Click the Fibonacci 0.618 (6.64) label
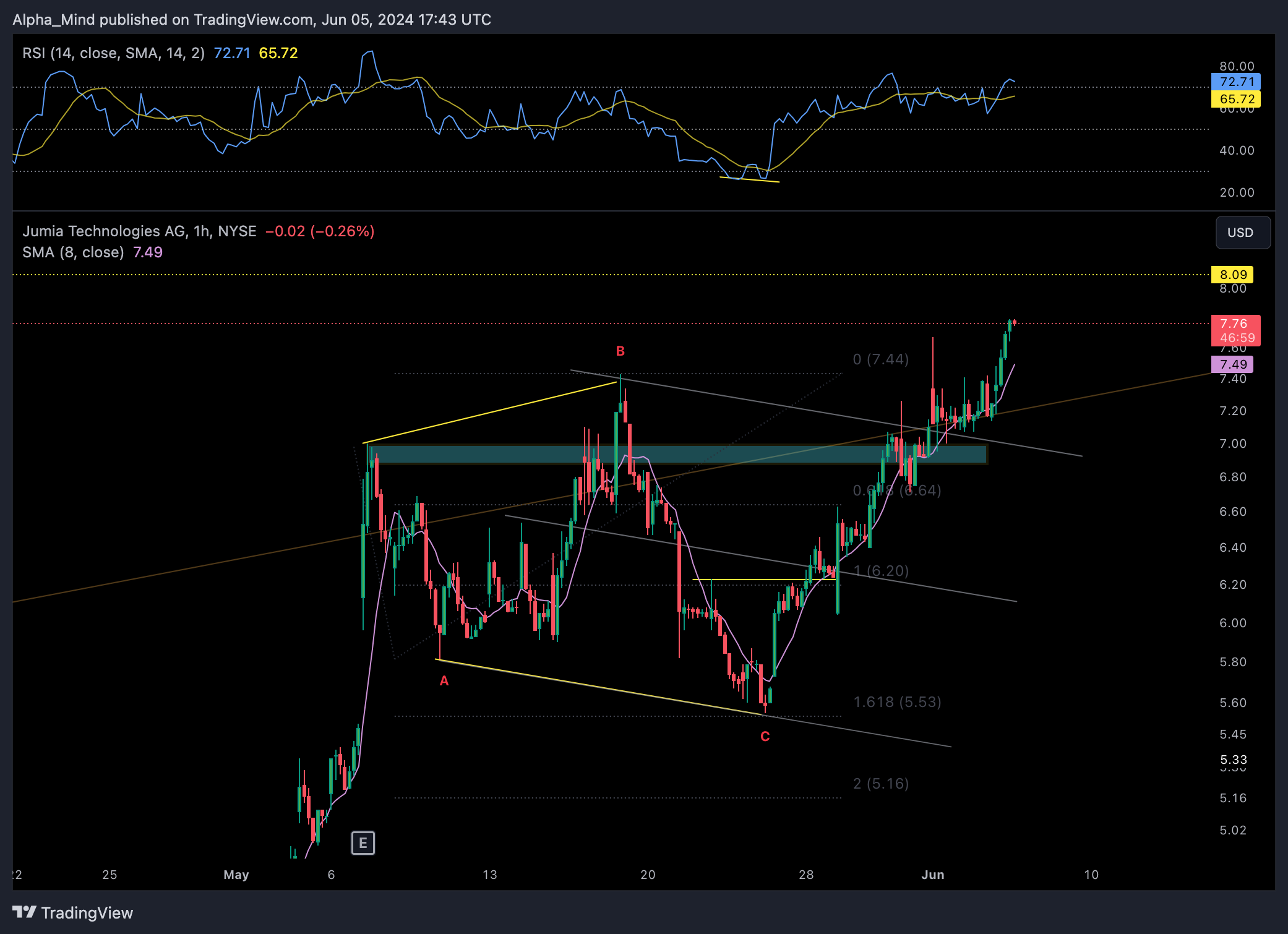Viewport: 1288px width, 934px height. [x=897, y=491]
